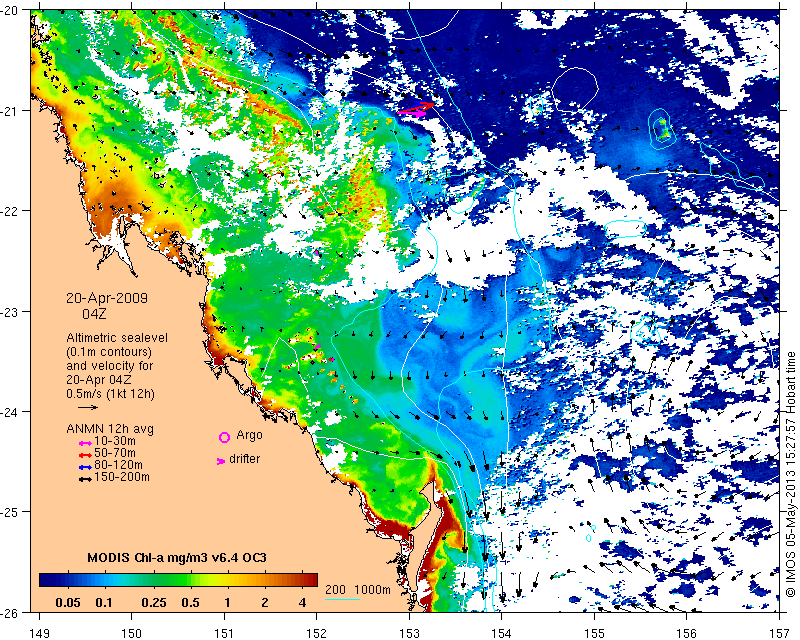Click the '50-70m' depth label
This screenshot has height=640, width=800.
tap(115, 453)
